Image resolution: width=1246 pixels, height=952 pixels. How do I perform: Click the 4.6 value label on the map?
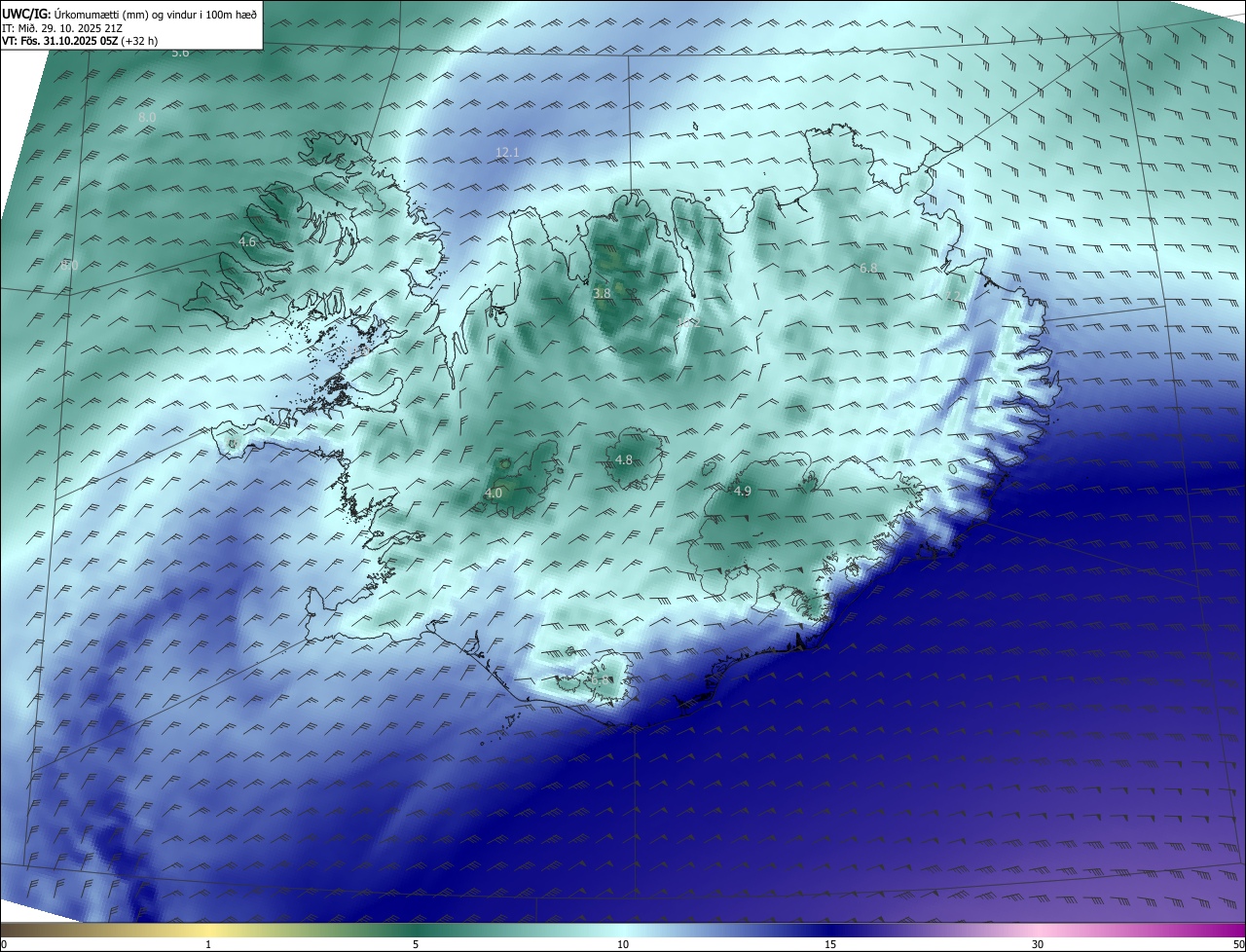click(x=247, y=241)
